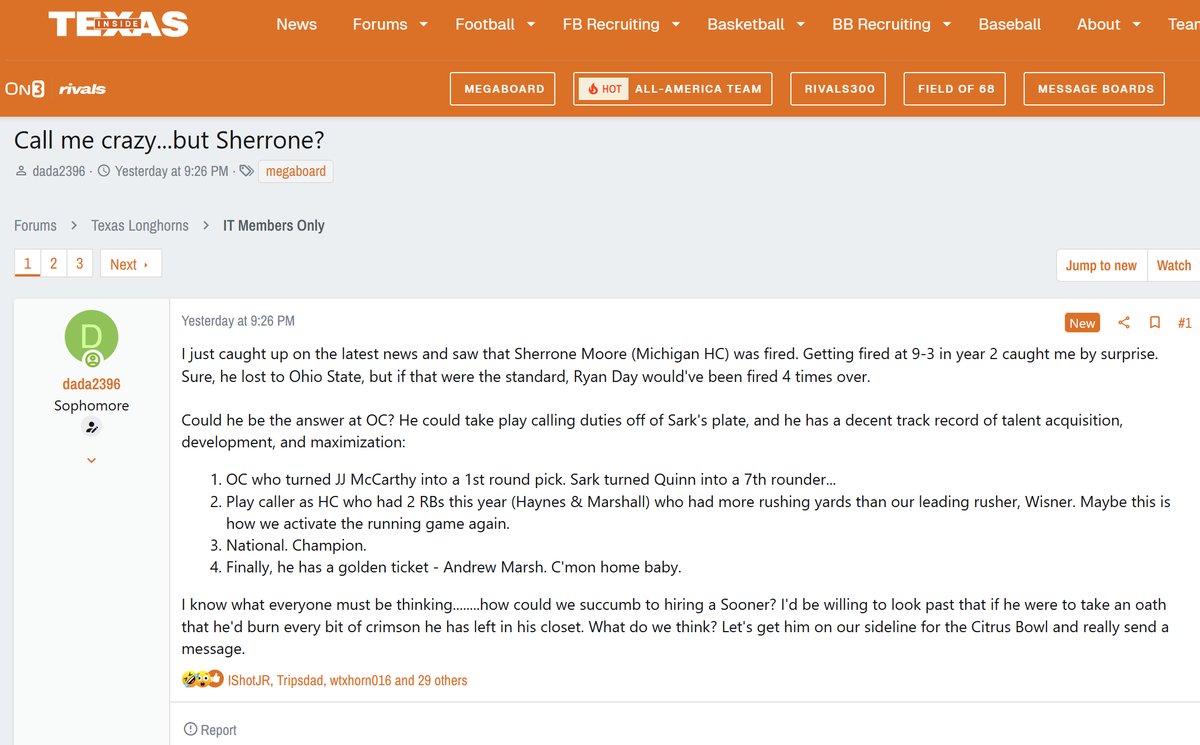Click the Next page button
The width and height of the screenshot is (1200, 745).
(130, 264)
